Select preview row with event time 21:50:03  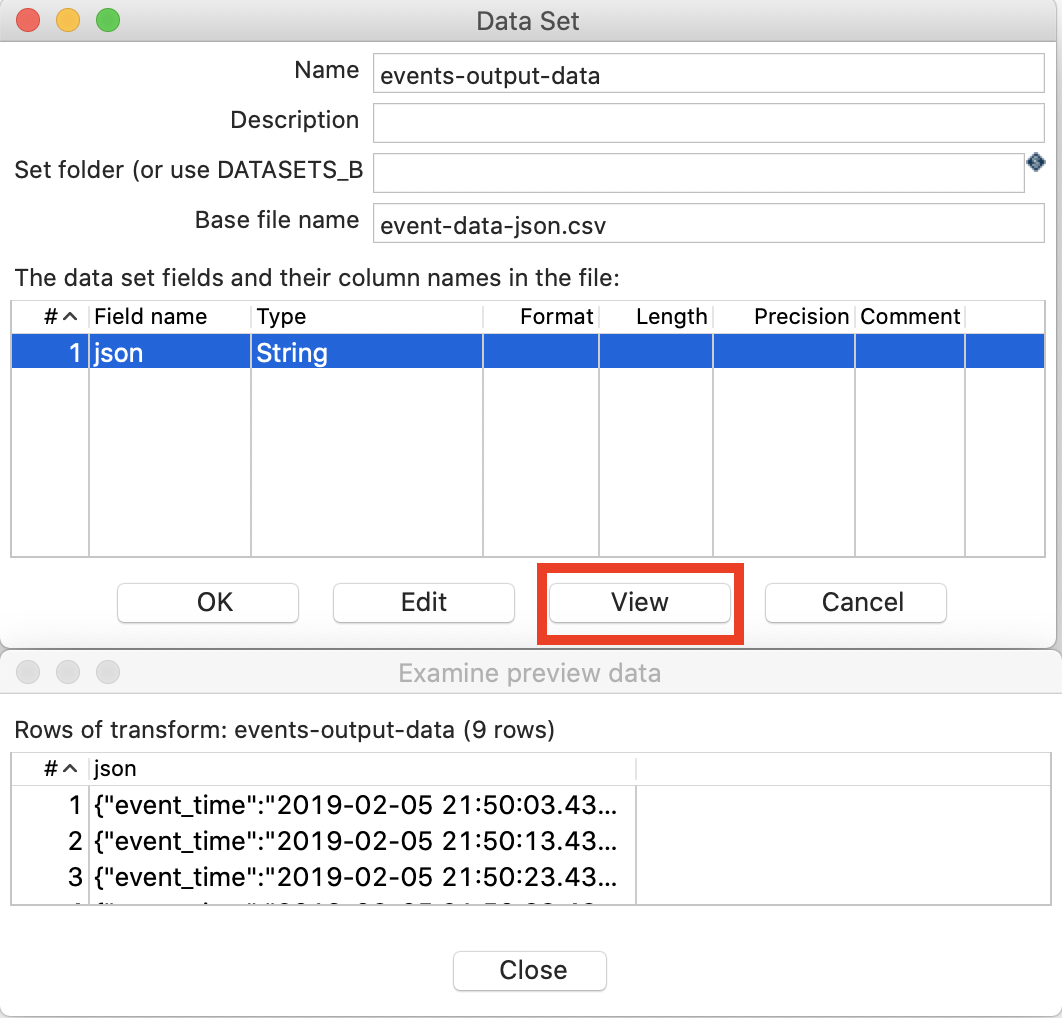tap(362, 805)
